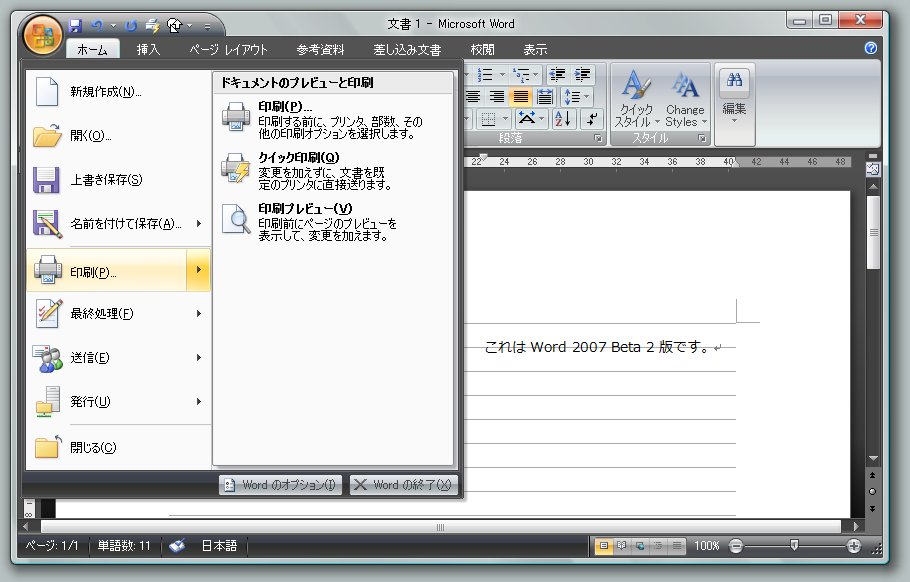The image size is (910, 582).
Task: Click the Word のオプション button
Action: coord(280,485)
